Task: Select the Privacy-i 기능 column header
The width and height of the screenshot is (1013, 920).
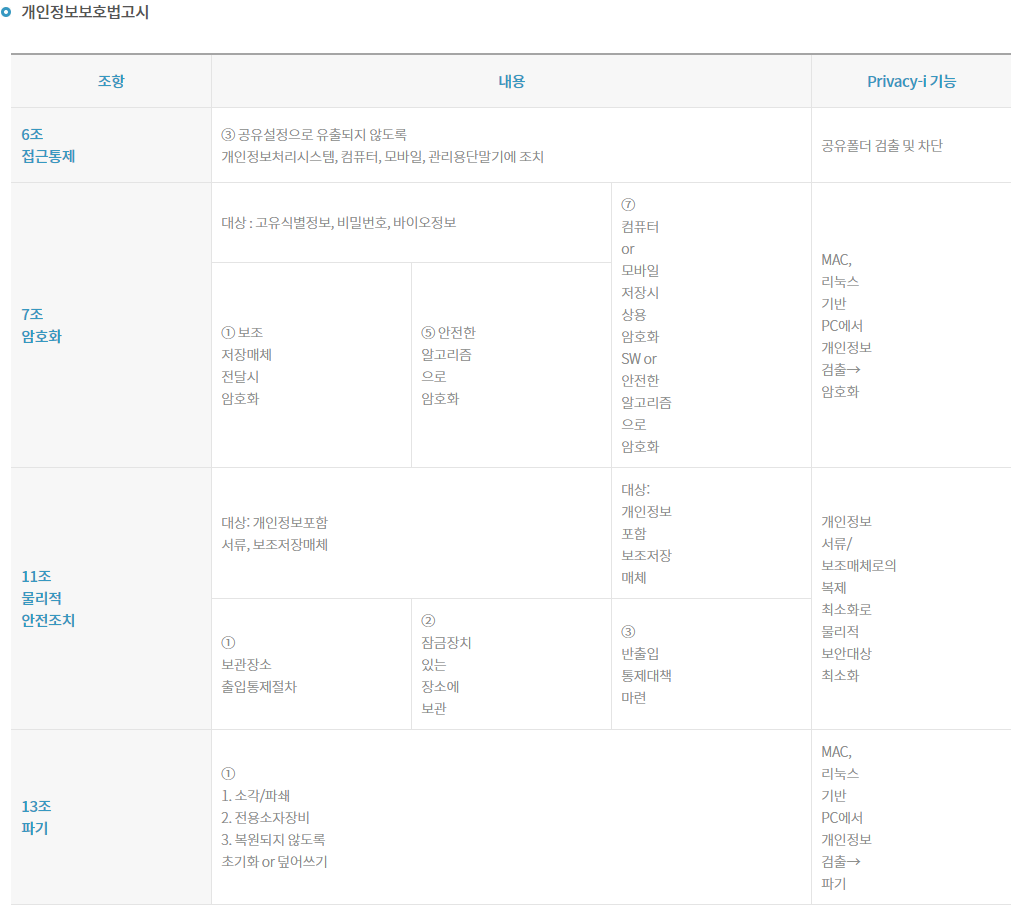Action: [911, 81]
